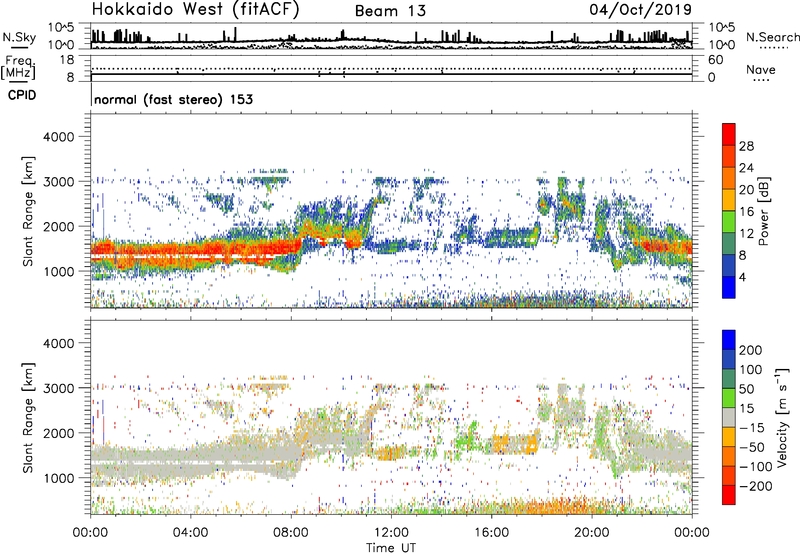
Task: Click the date '04/Oct/2019'
Action: (x=641, y=10)
